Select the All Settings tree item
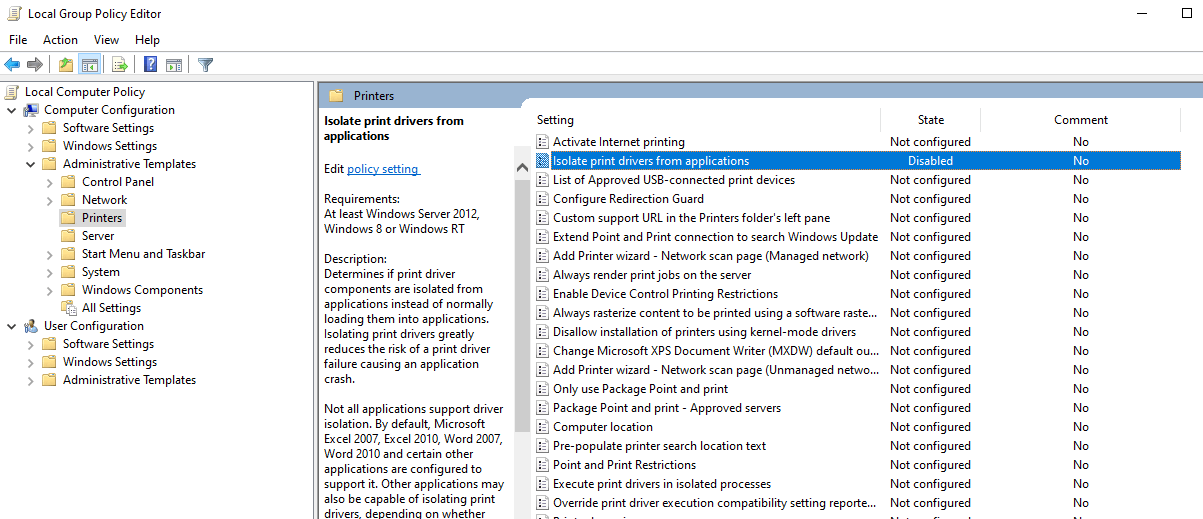The width and height of the screenshot is (1203, 519). click(x=111, y=308)
